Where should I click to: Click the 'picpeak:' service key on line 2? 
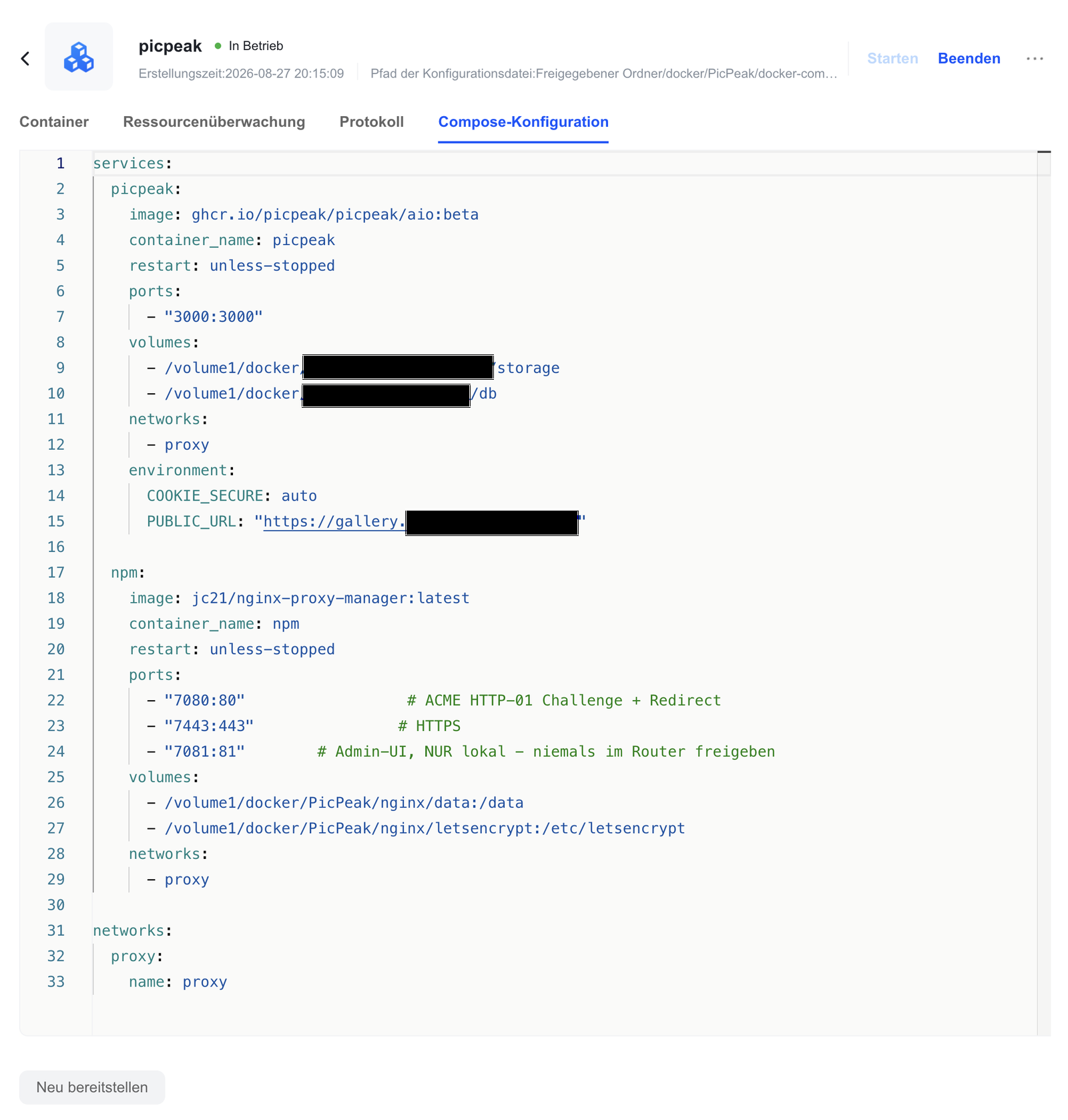pos(146,189)
